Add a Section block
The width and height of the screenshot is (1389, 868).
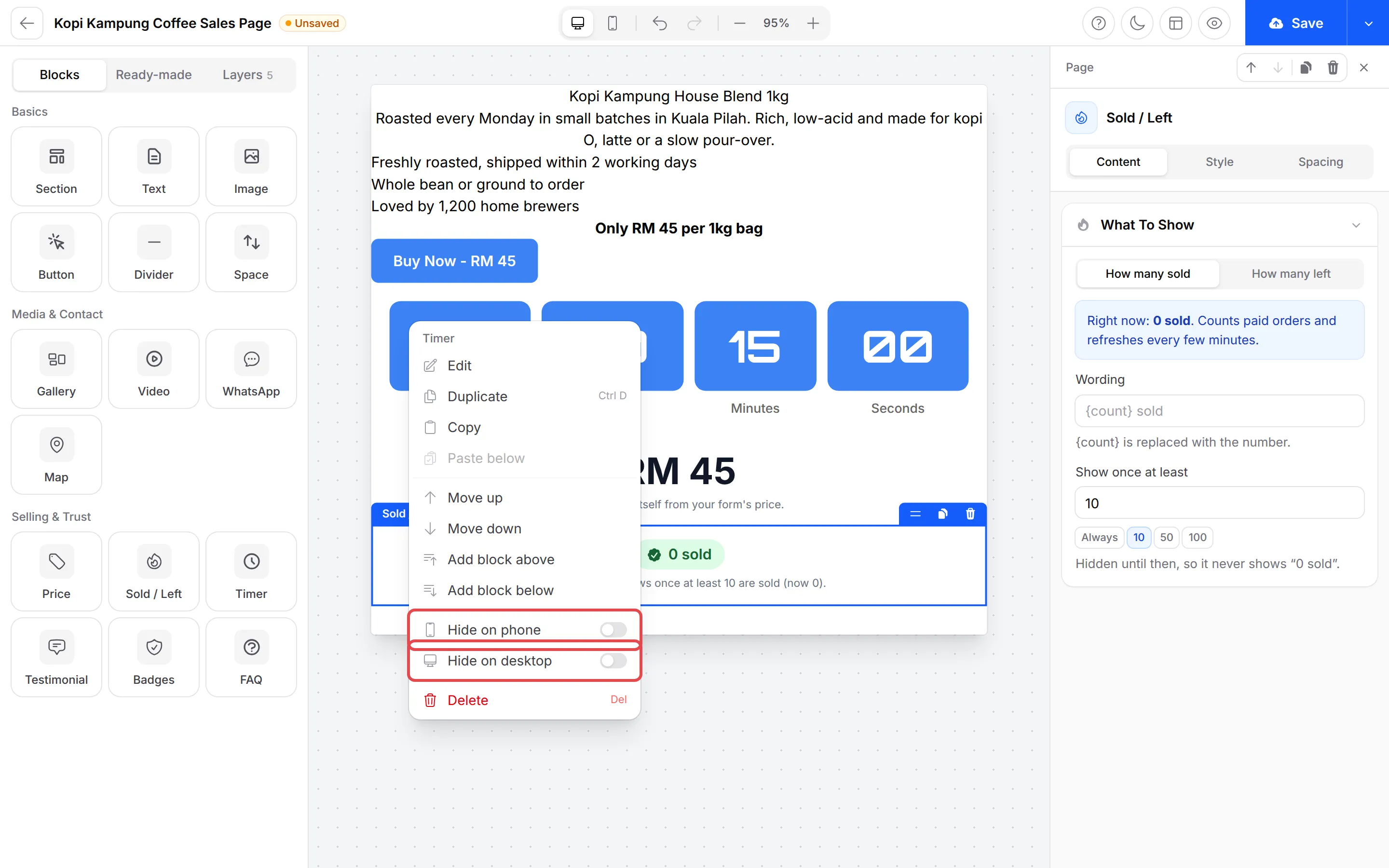click(56, 166)
